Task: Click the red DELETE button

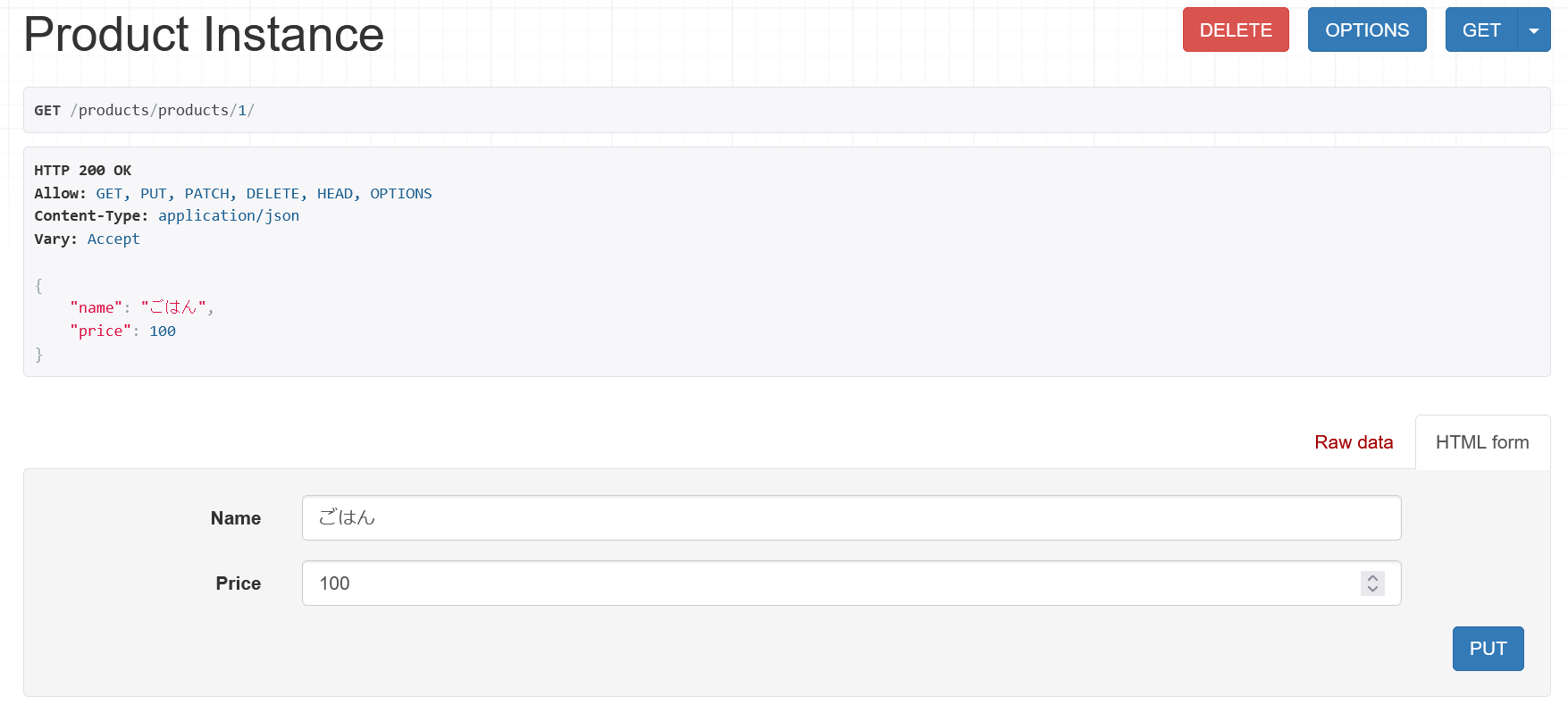Action: pyautogui.click(x=1236, y=29)
